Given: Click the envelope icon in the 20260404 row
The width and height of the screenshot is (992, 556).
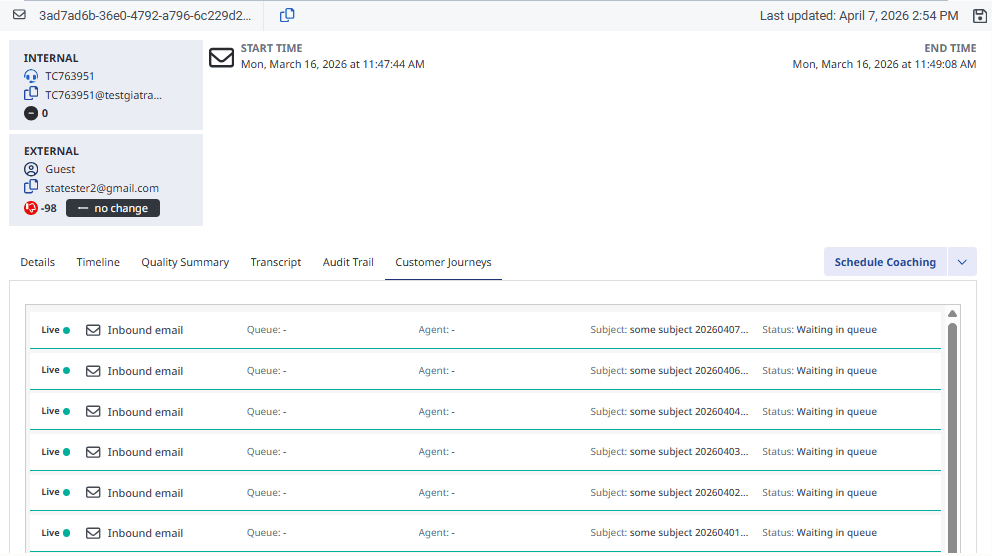Looking at the screenshot, I should [93, 412].
